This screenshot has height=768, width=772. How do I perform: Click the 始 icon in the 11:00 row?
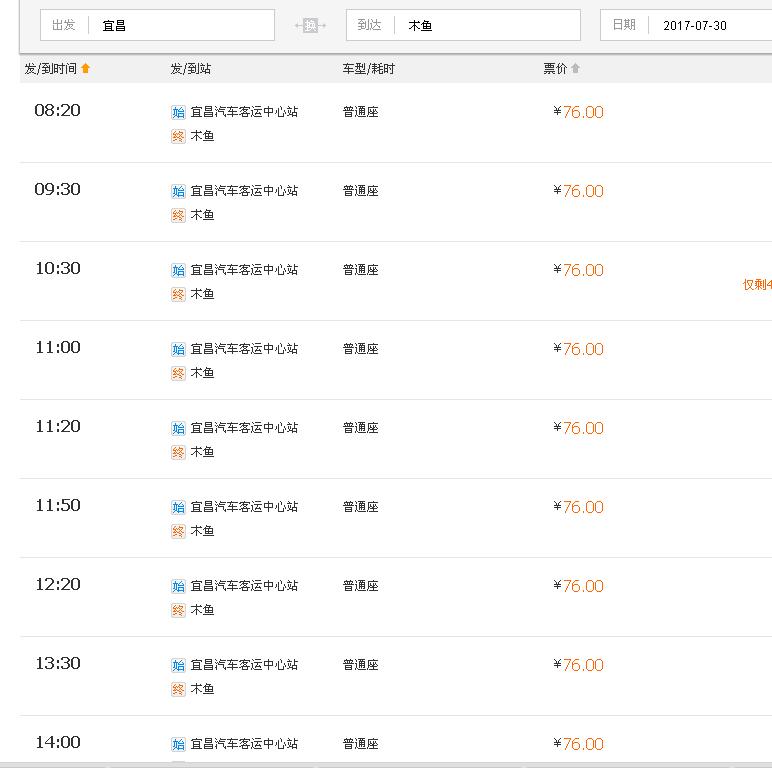point(178,349)
